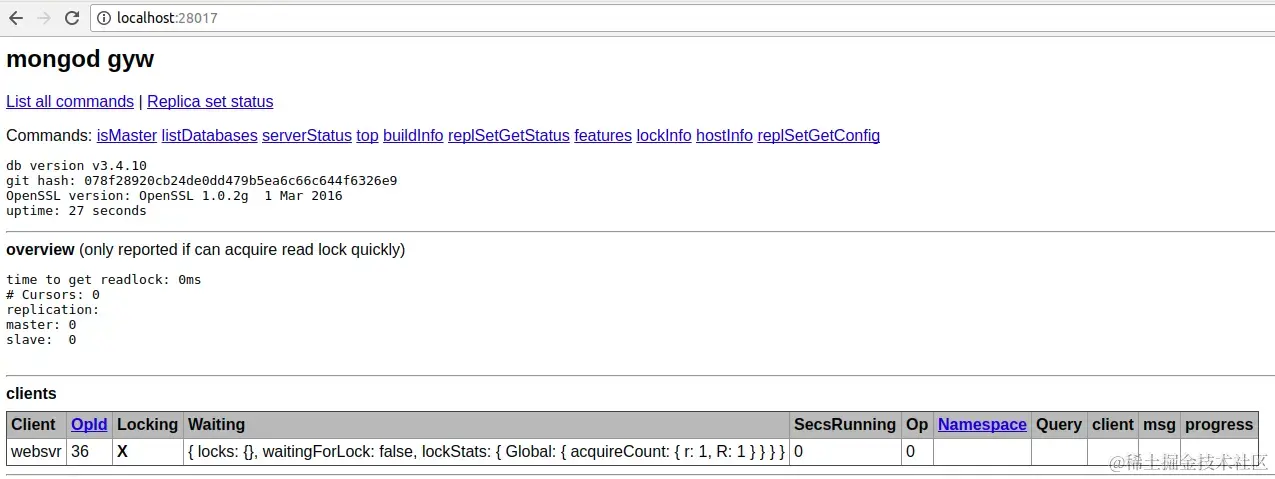The height and width of the screenshot is (479, 1275).
Task: Open the replSetGetStatus command link
Action: (509, 136)
